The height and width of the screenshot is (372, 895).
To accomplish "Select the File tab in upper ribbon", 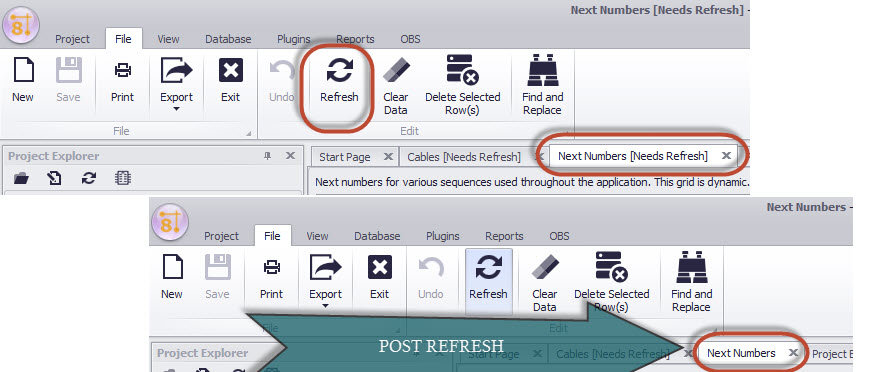I will [123, 39].
